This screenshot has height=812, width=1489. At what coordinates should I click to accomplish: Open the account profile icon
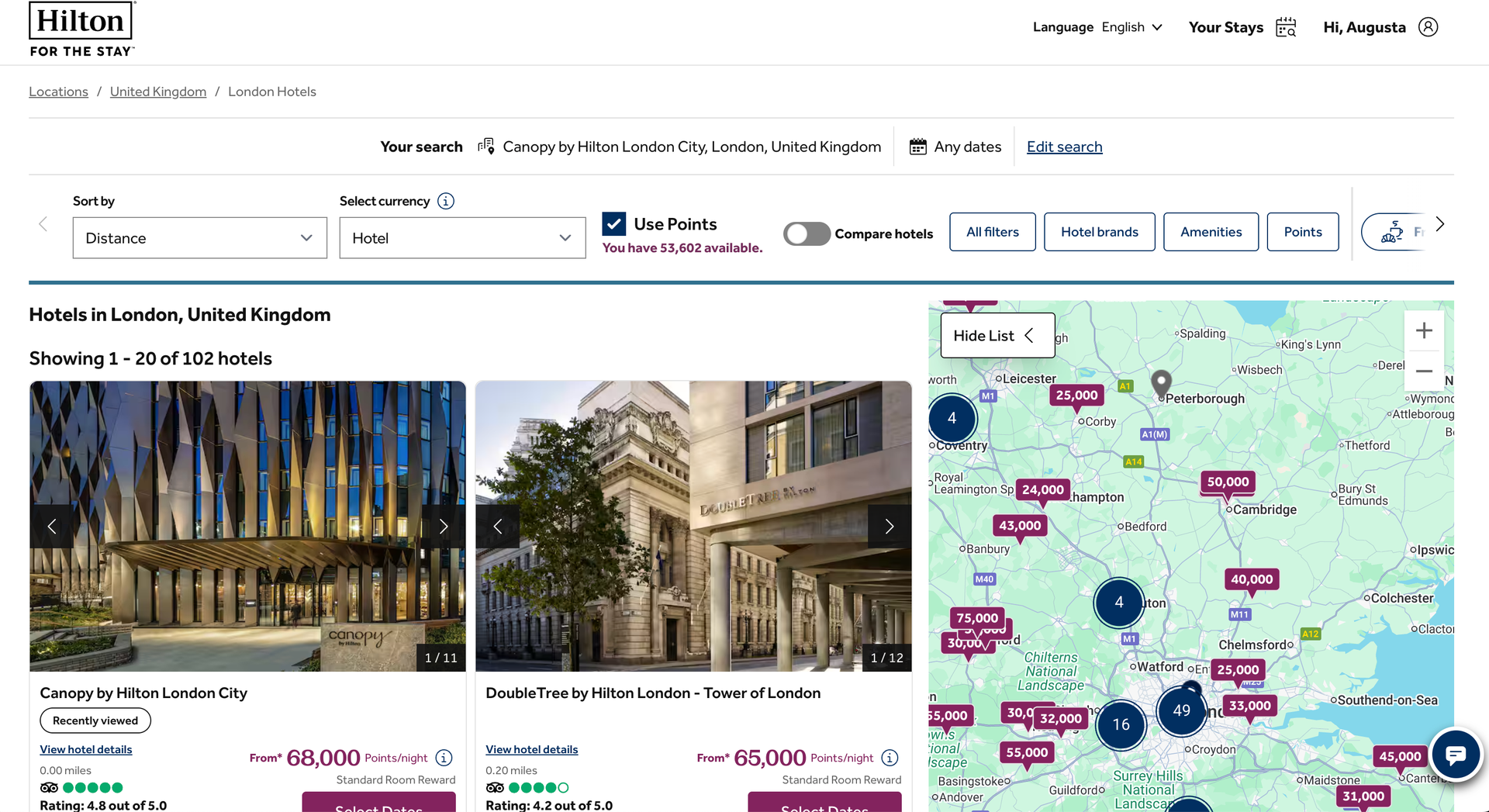coord(1429,26)
